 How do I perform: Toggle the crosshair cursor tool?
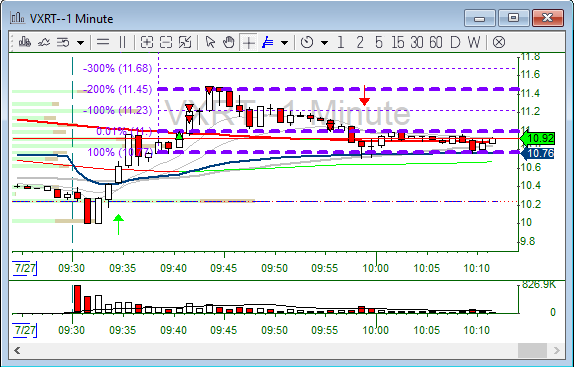coord(249,43)
